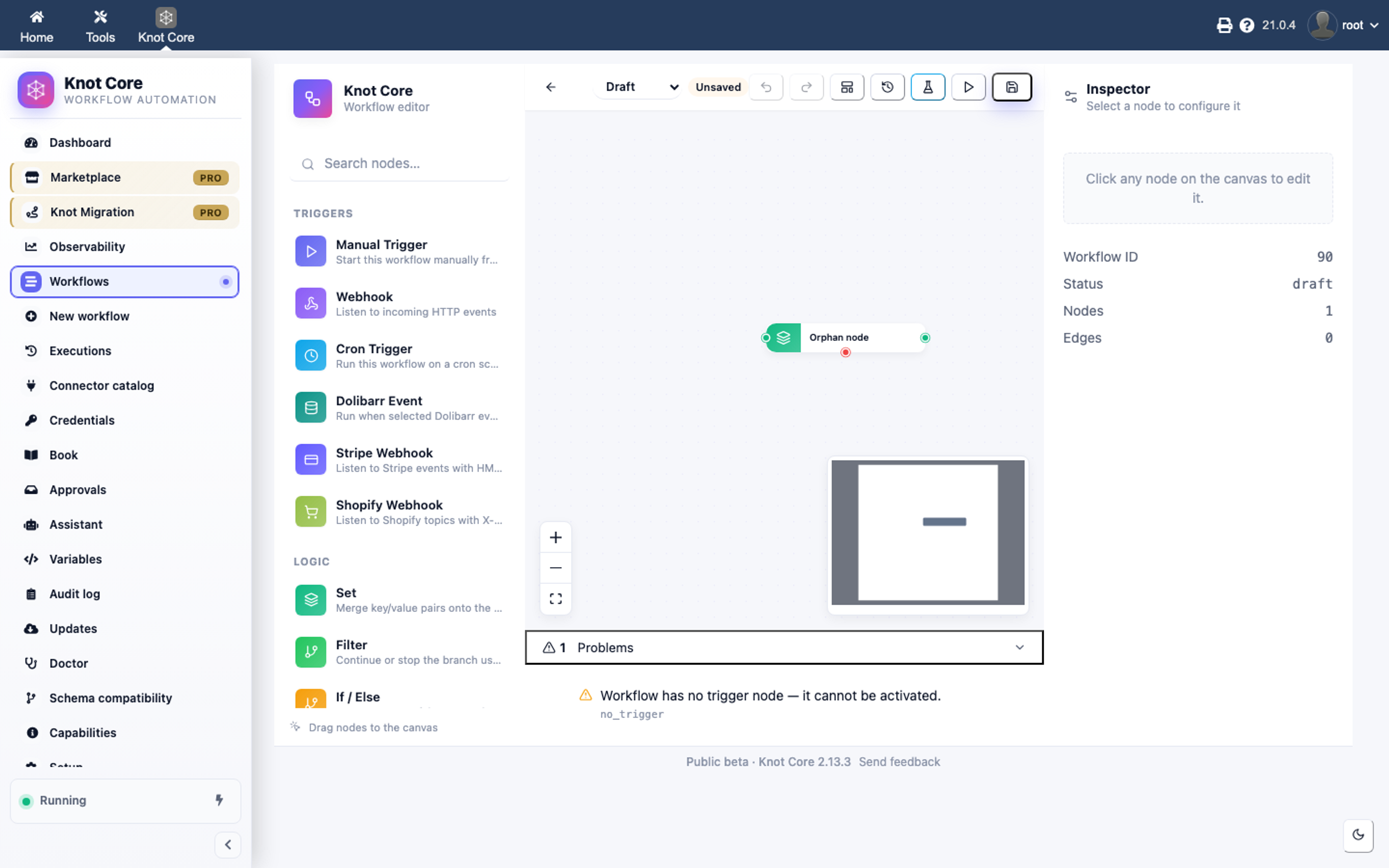Open the Draft version dropdown
Viewport: 1389px width, 868px height.
pos(639,87)
